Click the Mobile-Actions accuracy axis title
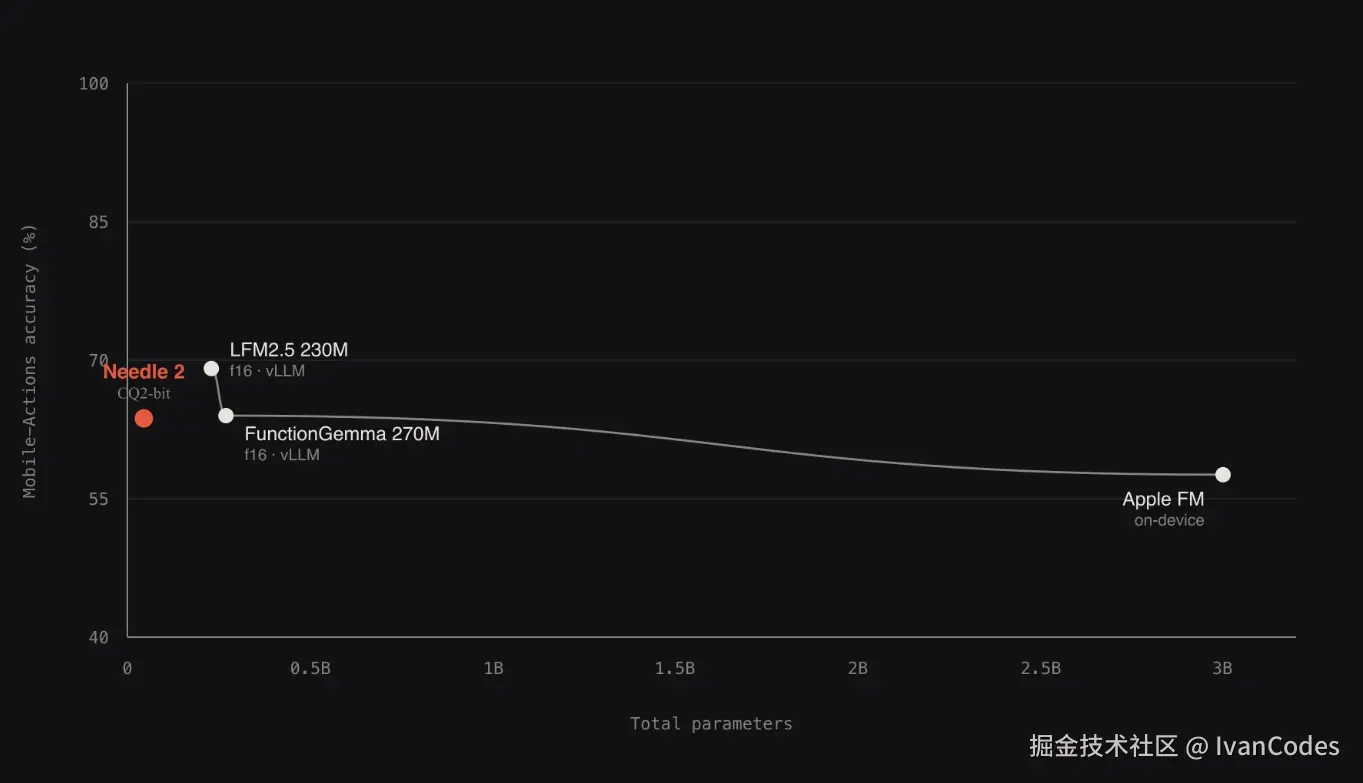This screenshot has width=1363, height=783. pyautogui.click(x=30, y=360)
